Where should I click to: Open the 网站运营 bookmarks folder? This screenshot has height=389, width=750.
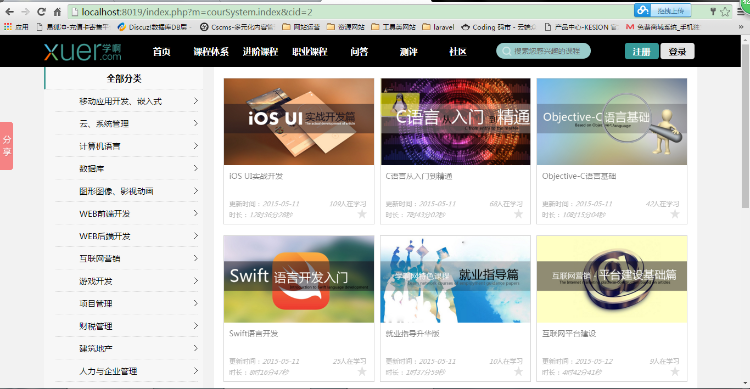pos(301,27)
